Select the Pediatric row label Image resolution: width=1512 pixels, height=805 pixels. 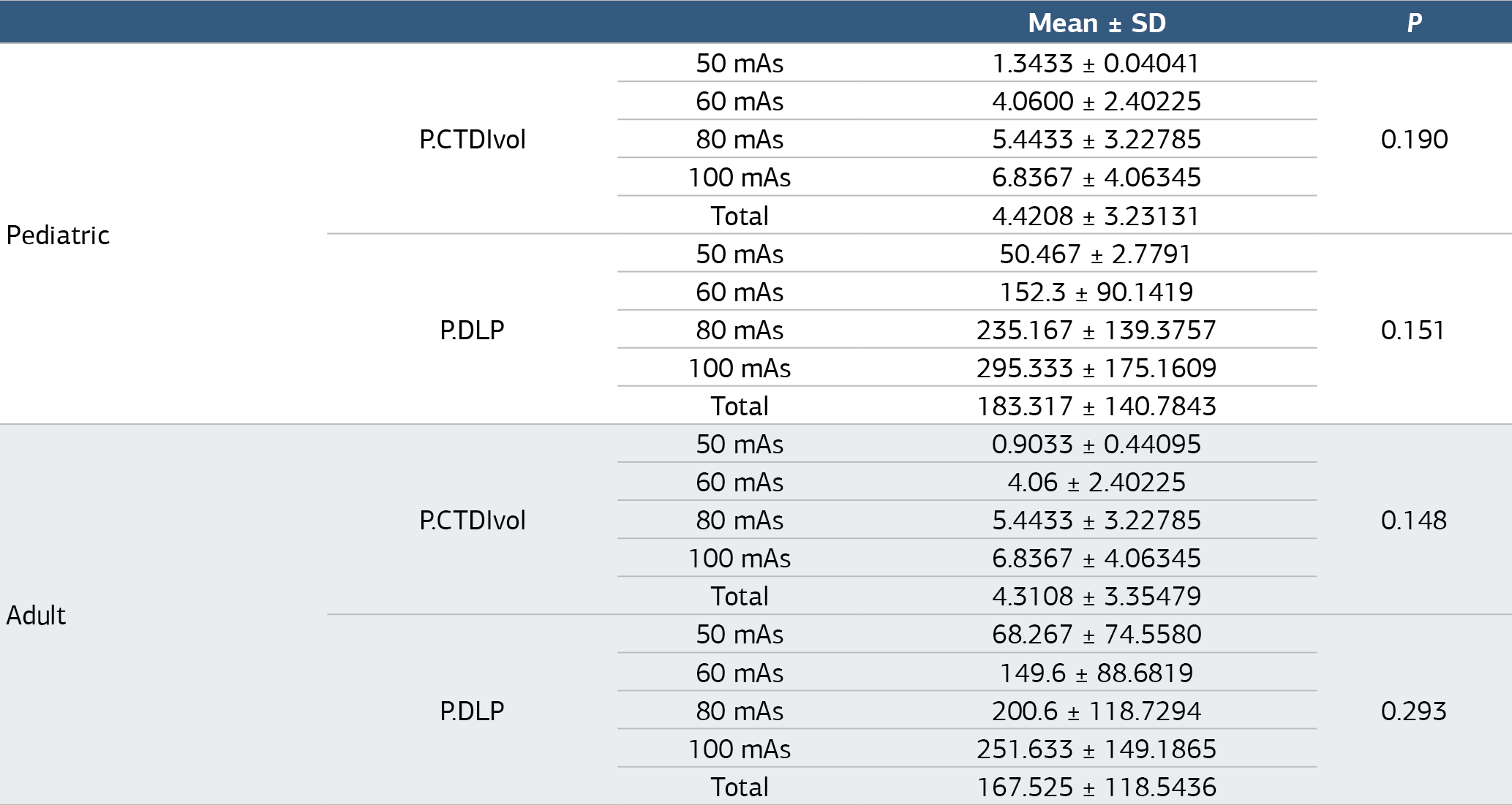(58, 235)
